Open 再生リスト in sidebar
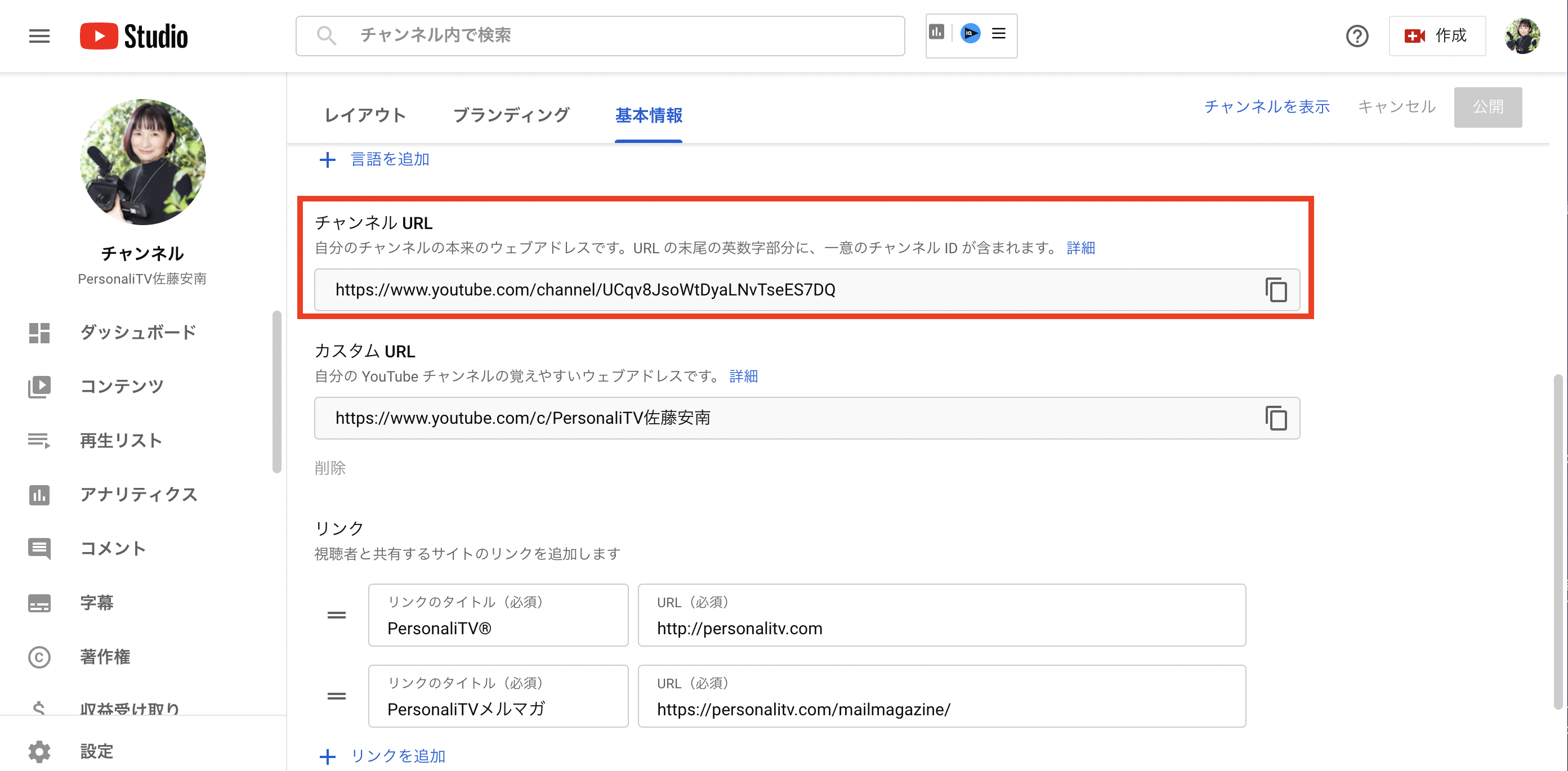Screen dimensions: 1568x771 (120, 440)
